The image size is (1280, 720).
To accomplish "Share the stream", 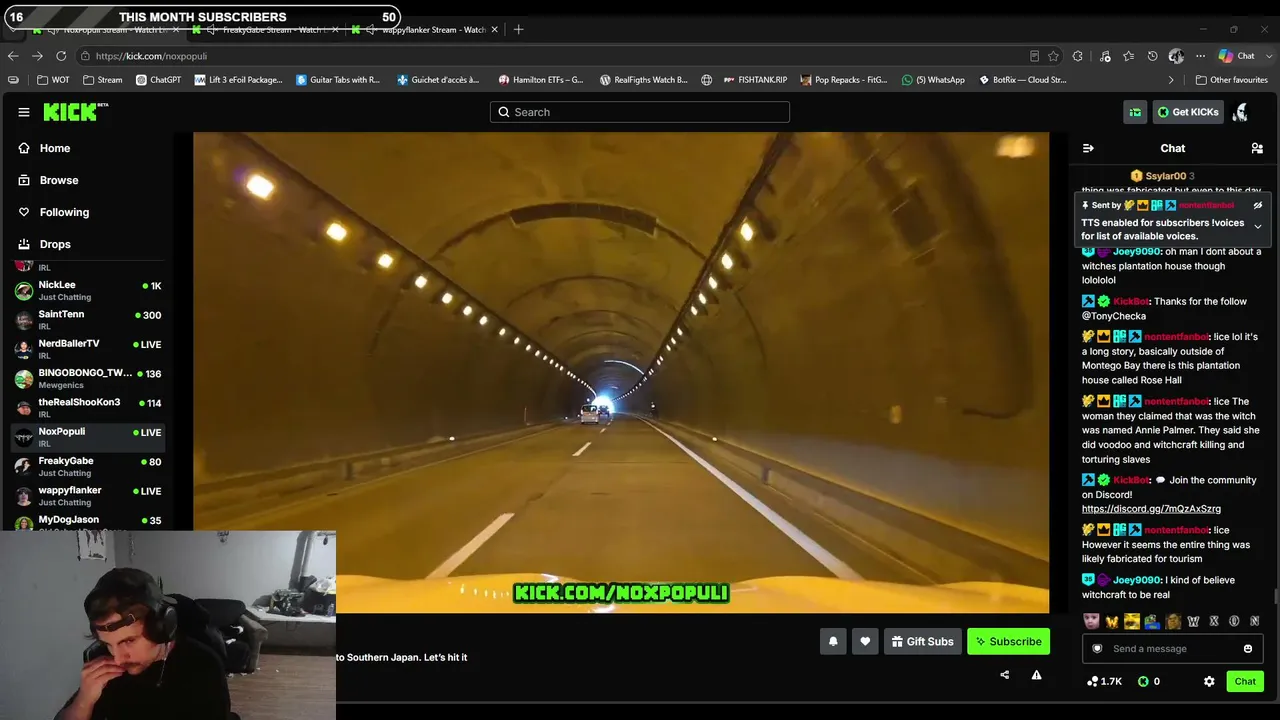I will [x=1004, y=675].
